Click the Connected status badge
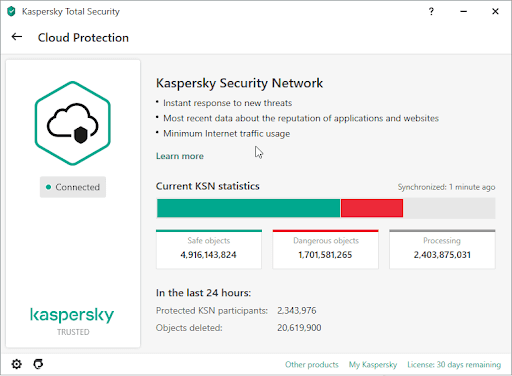The width and height of the screenshot is (512, 376). tap(73, 187)
